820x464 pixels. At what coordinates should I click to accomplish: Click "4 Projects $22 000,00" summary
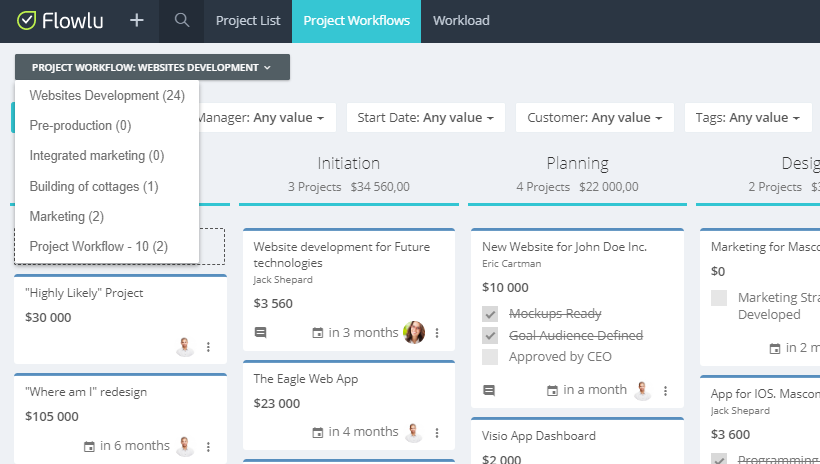click(577, 187)
